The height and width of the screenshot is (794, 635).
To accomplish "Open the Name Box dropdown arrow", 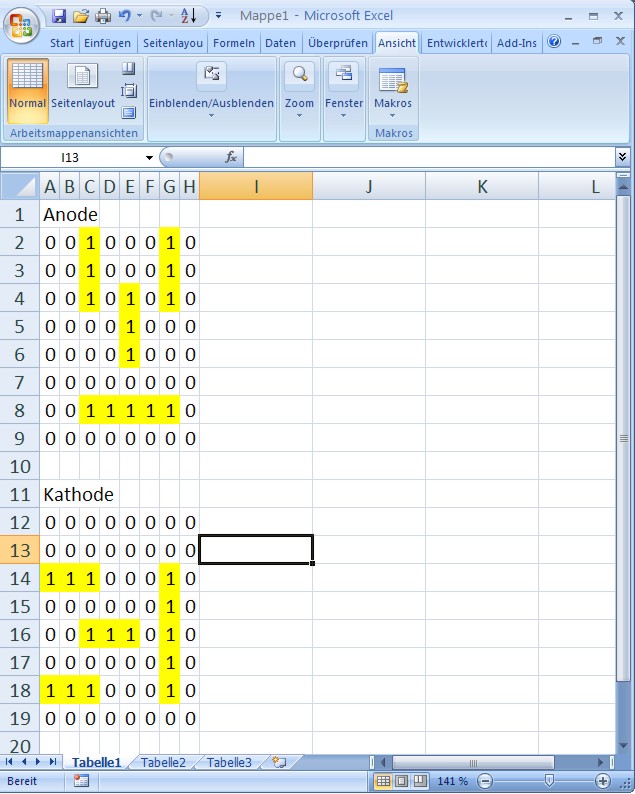I will coord(150,157).
